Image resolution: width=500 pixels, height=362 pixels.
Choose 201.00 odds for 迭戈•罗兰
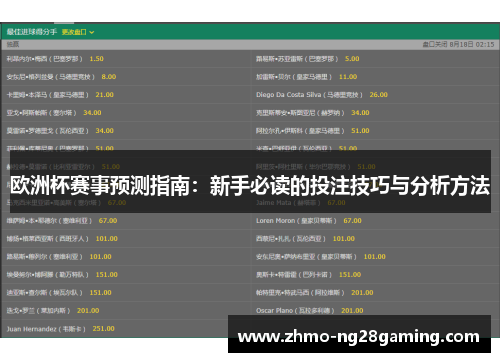(x=88, y=311)
